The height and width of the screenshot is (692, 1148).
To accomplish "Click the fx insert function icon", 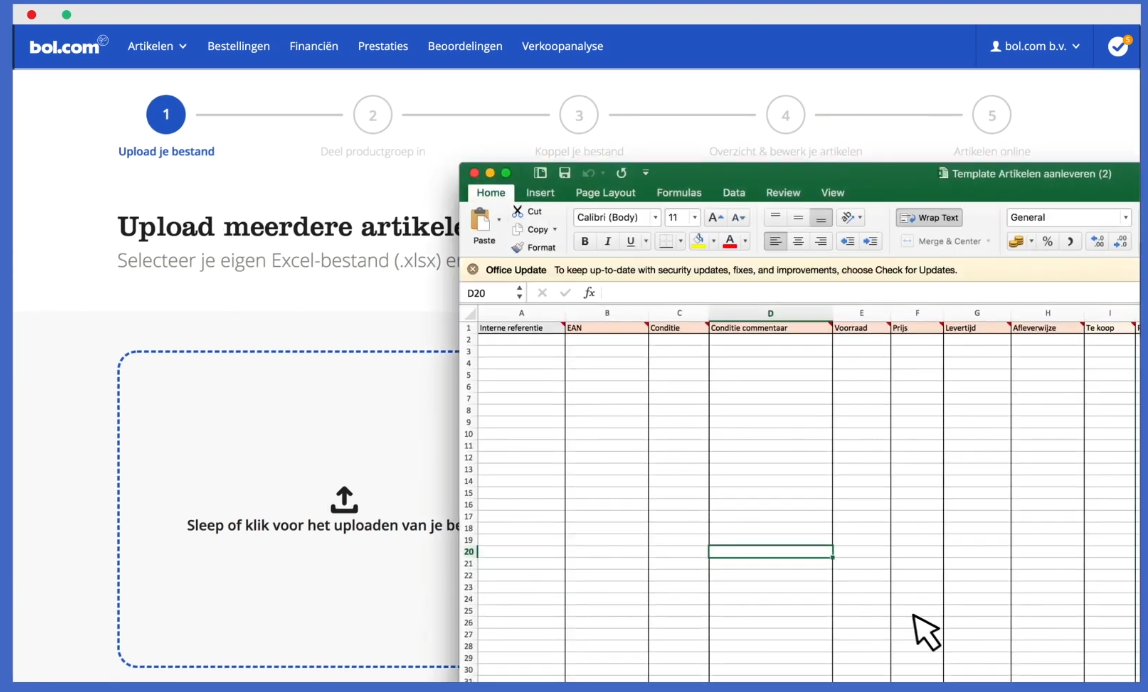I will pyautogui.click(x=589, y=293).
